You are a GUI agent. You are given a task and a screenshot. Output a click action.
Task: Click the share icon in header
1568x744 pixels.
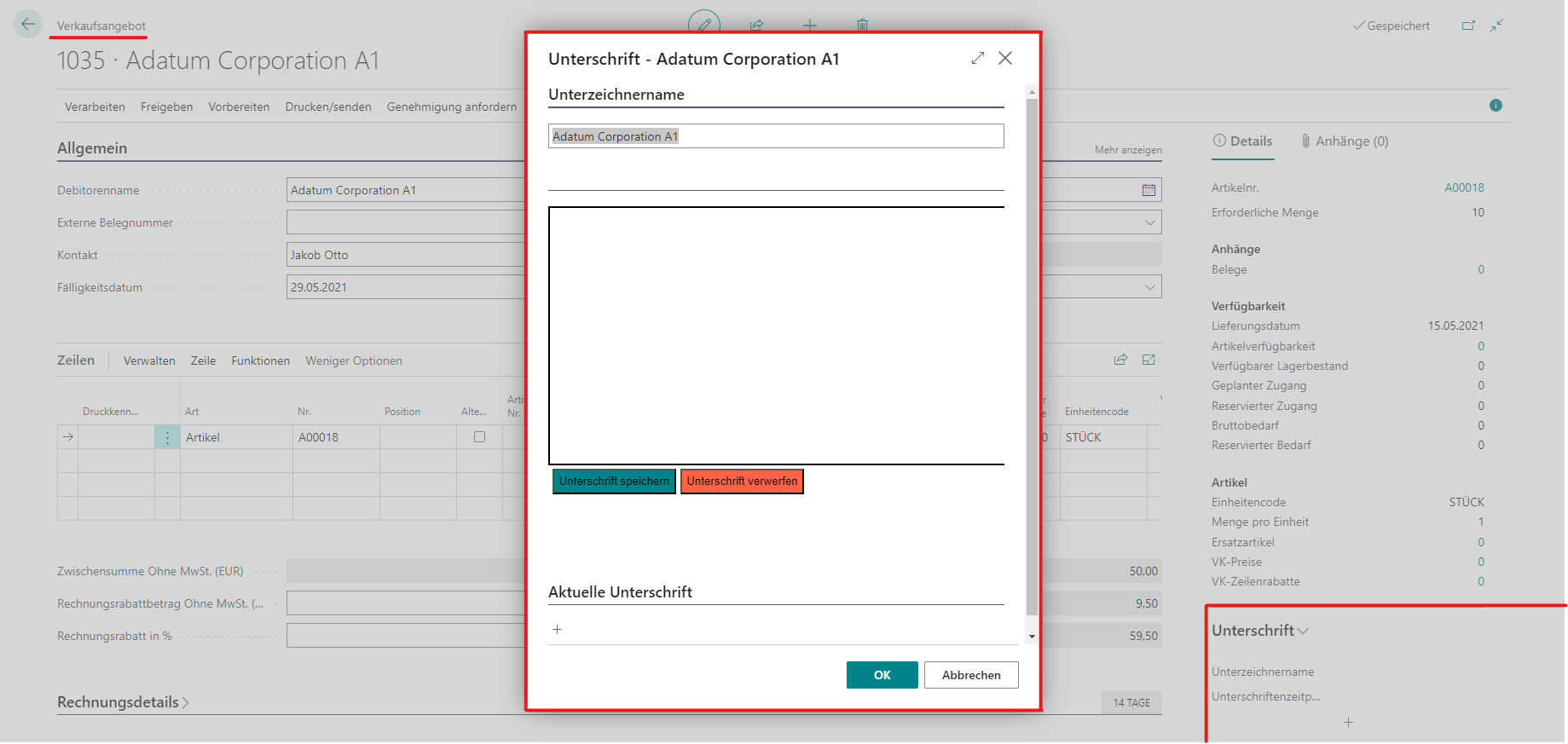756,25
